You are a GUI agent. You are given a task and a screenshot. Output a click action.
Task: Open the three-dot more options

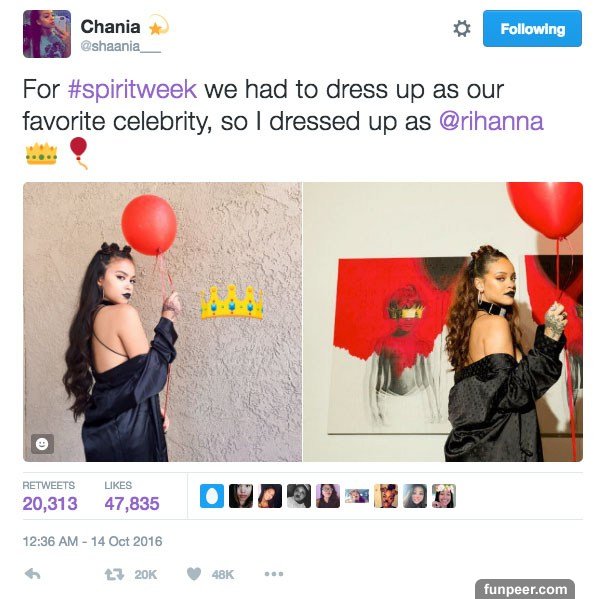(x=274, y=574)
